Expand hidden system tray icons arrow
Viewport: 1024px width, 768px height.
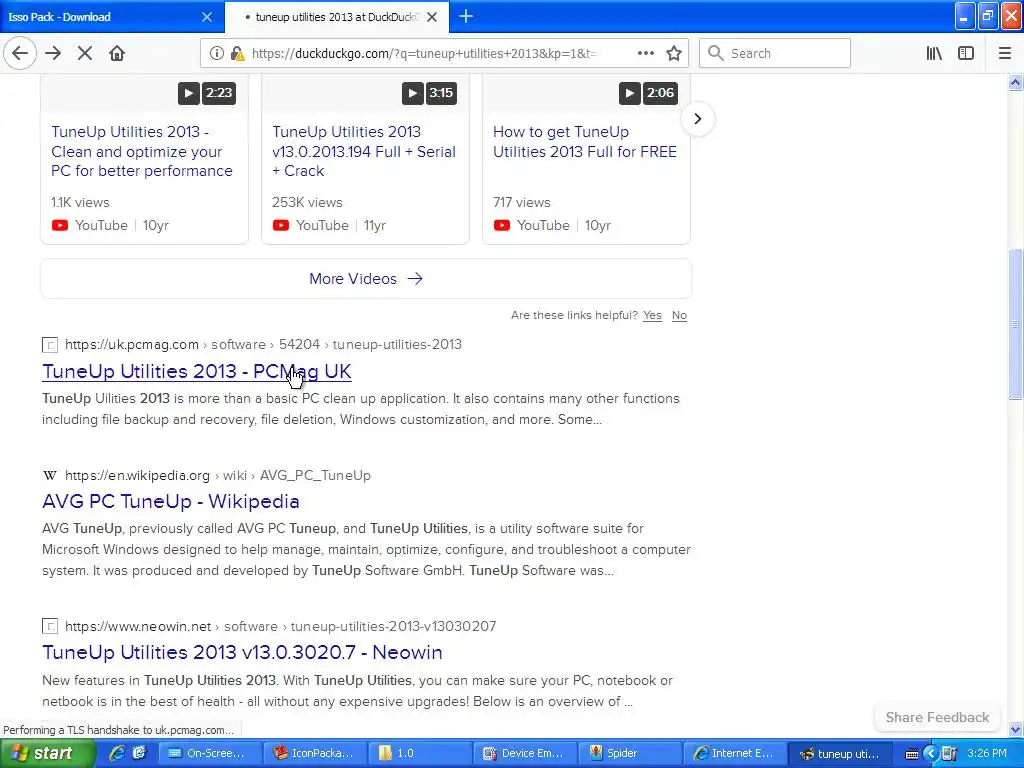(x=931, y=754)
